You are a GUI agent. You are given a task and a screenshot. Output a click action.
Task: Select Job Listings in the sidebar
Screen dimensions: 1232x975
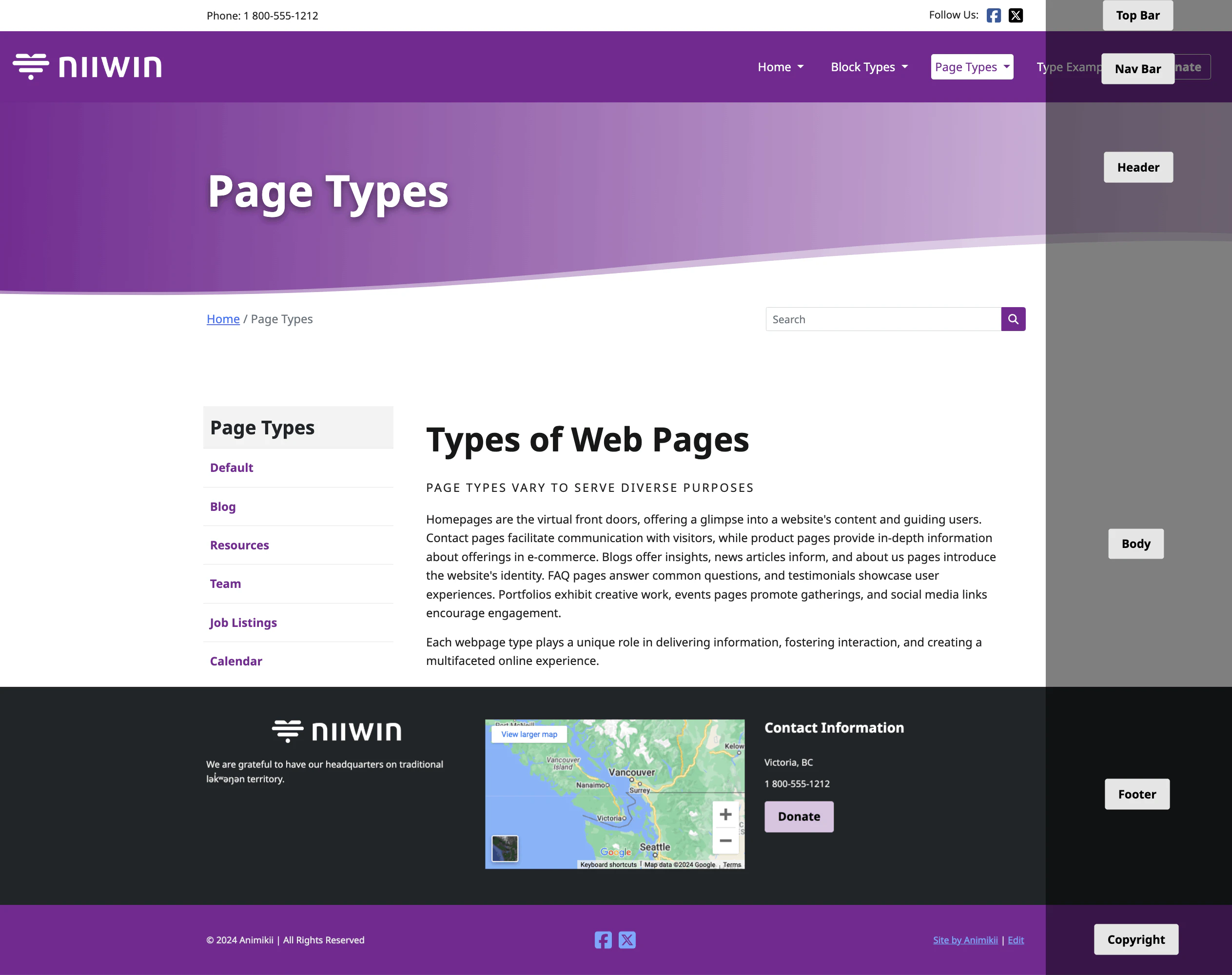[243, 623]
